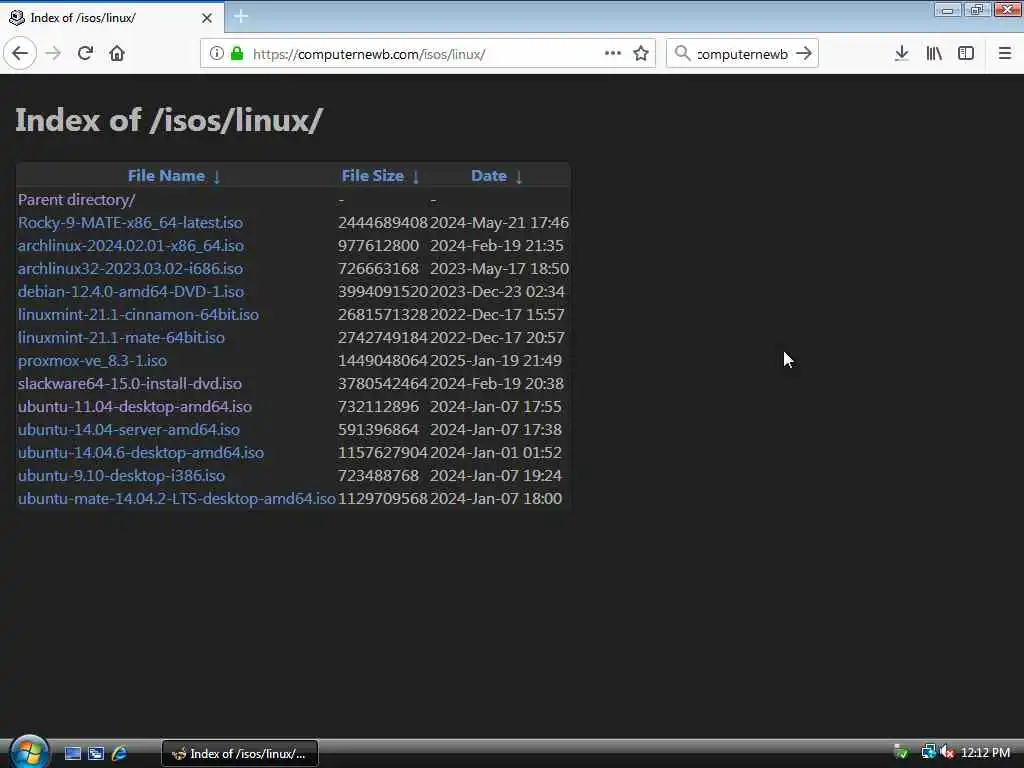This screenshot has width=1024, height=768.
Task: Open the Library bookmarks and history panel
Action: [x=934, y=54]
